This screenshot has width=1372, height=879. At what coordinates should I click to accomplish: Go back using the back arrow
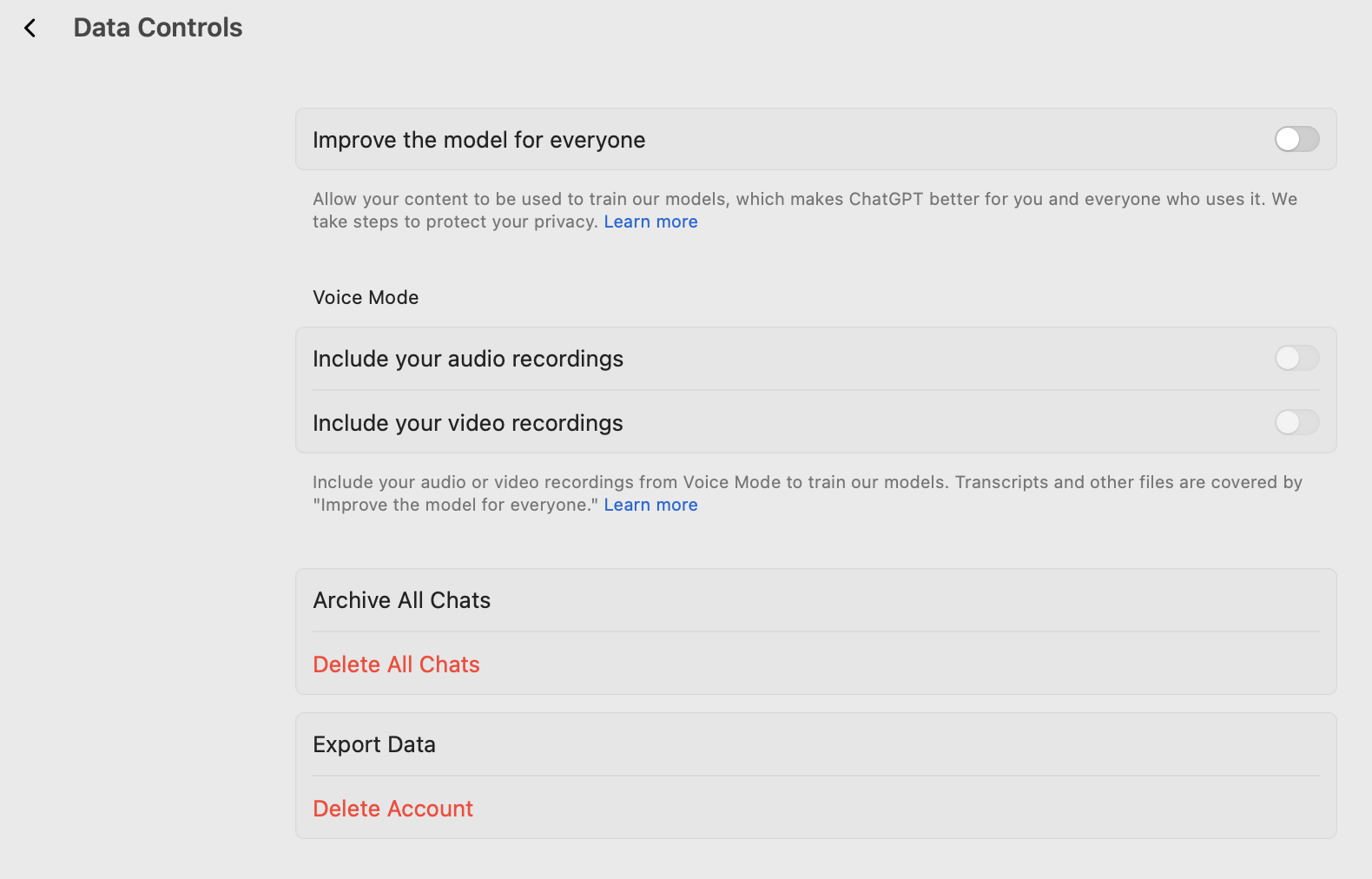(30, 29)
